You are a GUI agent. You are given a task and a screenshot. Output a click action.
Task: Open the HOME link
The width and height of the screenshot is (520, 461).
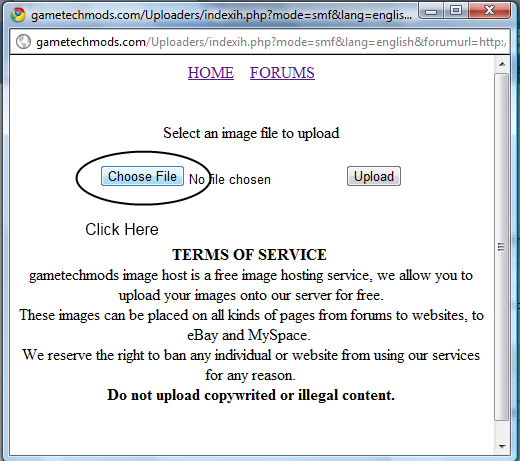point(211,73)
